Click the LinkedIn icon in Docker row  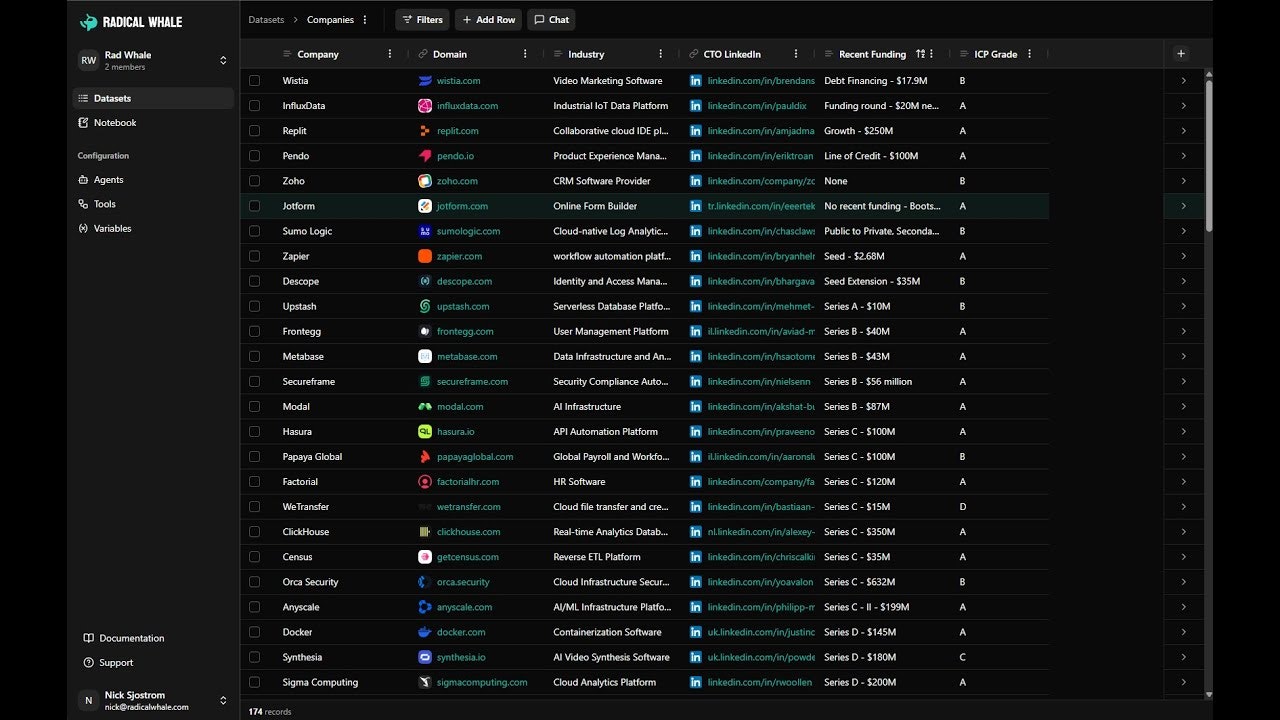pos(696,632)
